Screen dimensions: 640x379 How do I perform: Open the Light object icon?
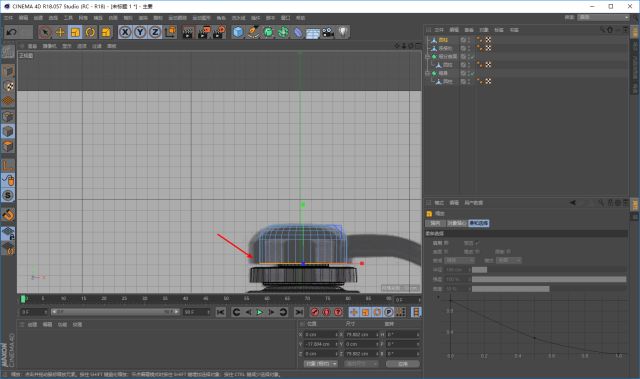pyautogui.click(x=343, y=32)
